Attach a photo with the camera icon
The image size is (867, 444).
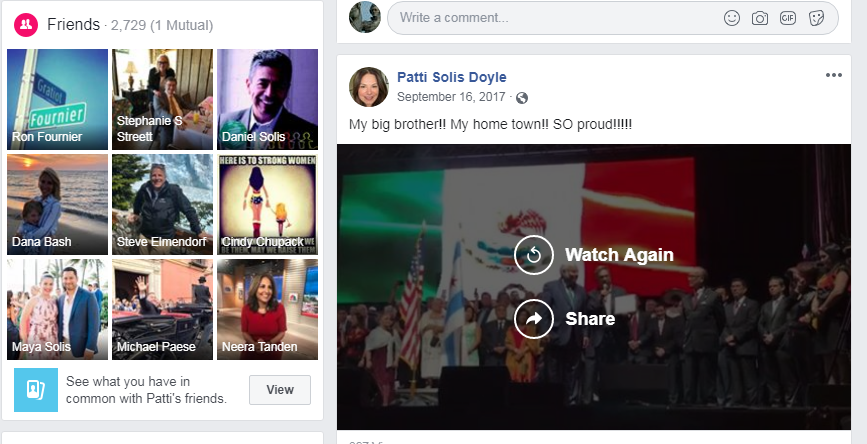[x=760, y=18]
